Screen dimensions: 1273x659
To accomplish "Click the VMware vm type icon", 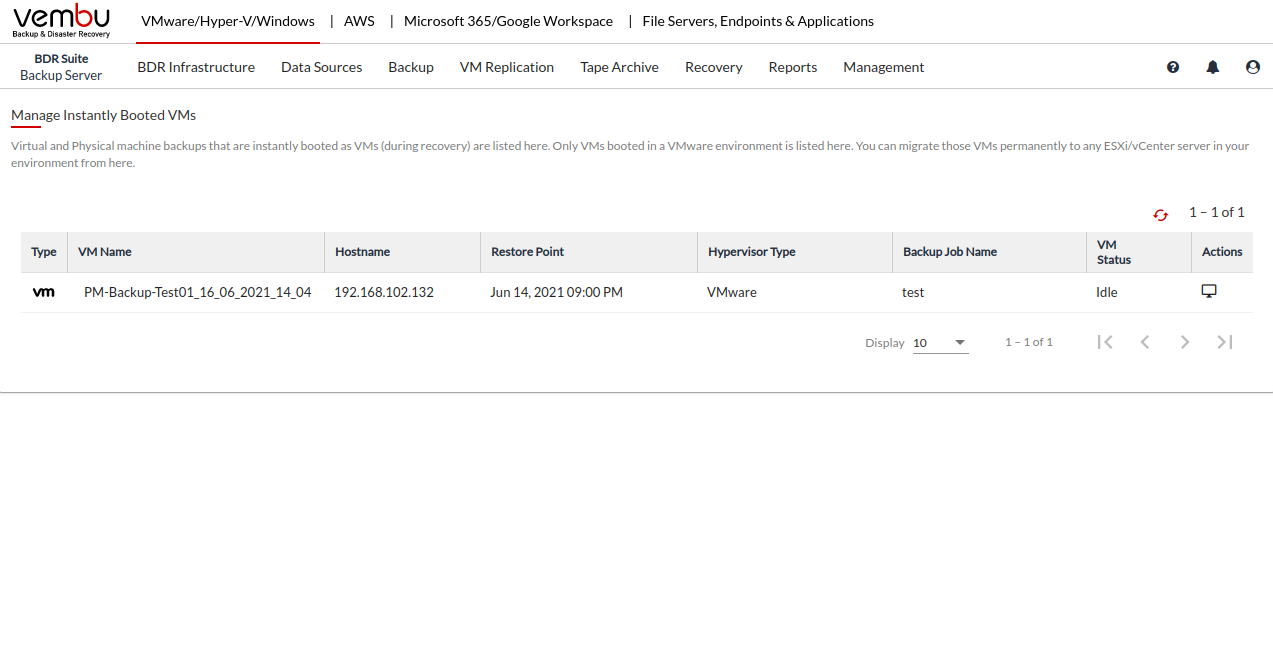I will 44,292.
